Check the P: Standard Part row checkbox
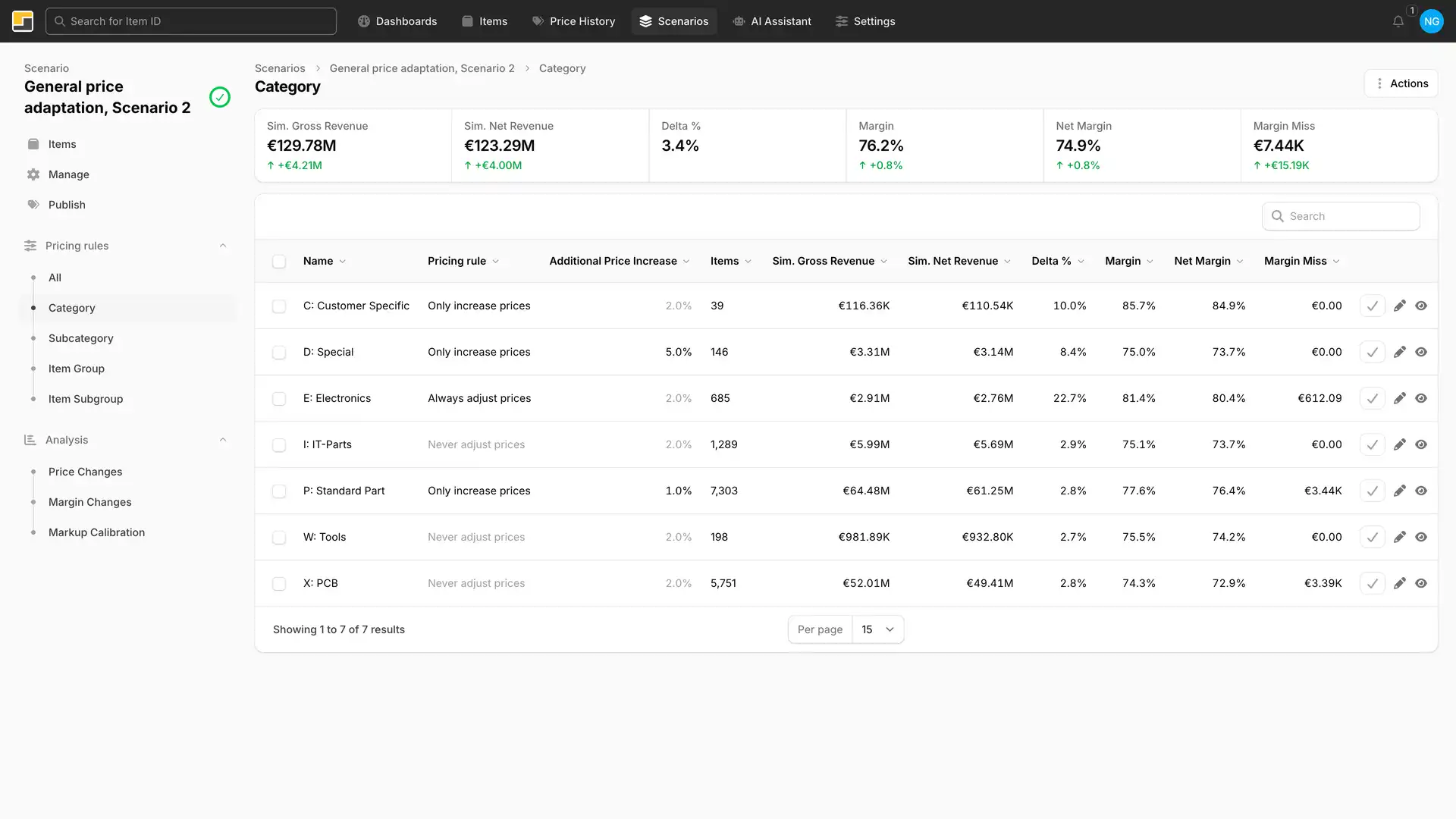This screenshot has height=819, width=1456. (x=279, y=491)
